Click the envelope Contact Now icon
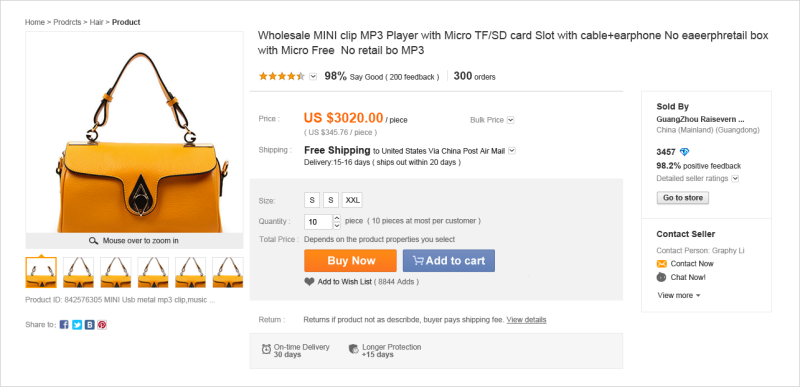 662,264
